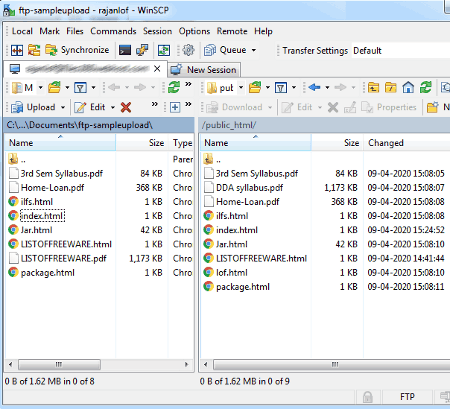The height and width of the screenshot is (409, 450).
Task: Sort the local panel by Size column
Action: click(x=142, y=143)
